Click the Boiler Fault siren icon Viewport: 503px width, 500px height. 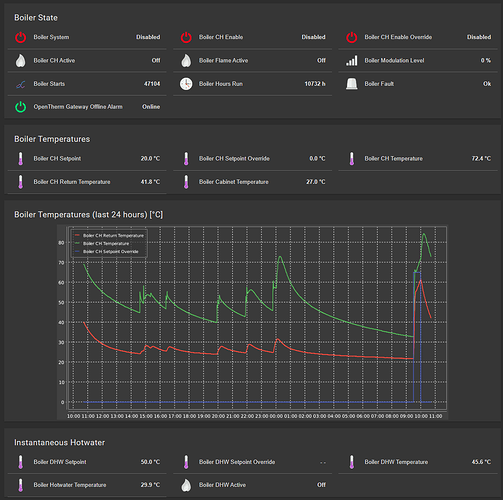(352, 84)
